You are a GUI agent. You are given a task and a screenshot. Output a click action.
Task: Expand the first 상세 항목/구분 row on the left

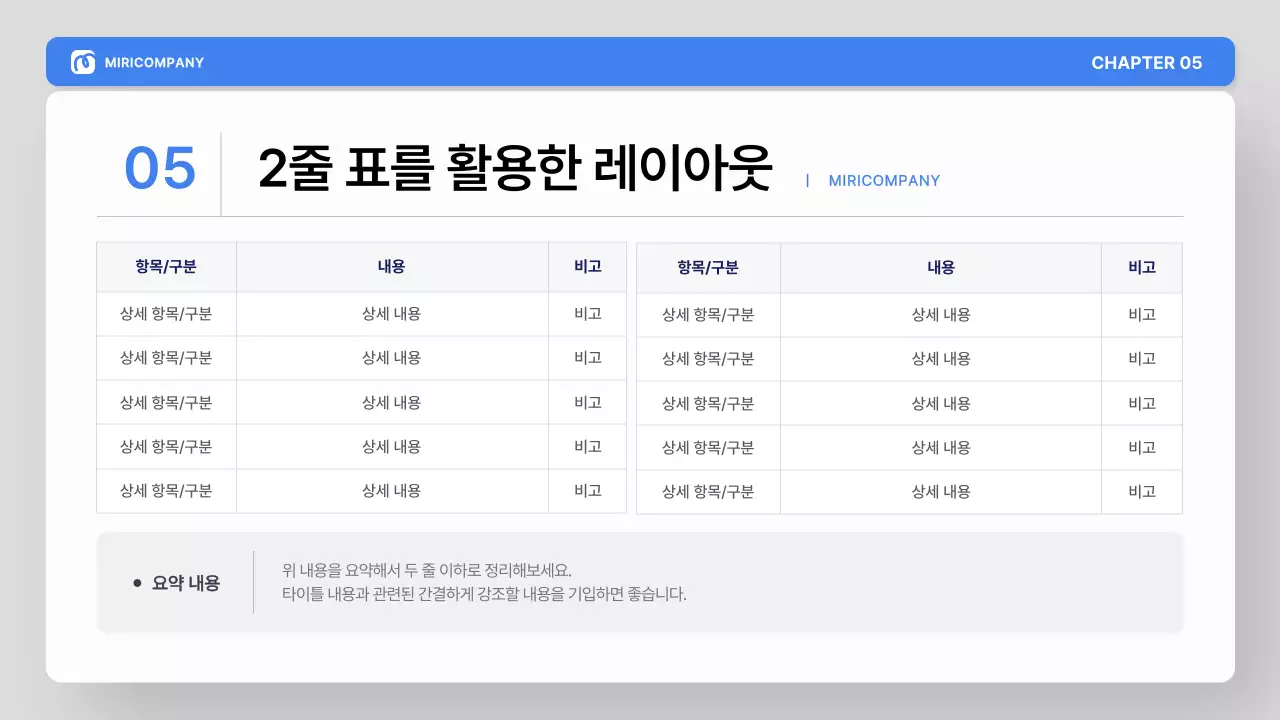tap(165, 313)
